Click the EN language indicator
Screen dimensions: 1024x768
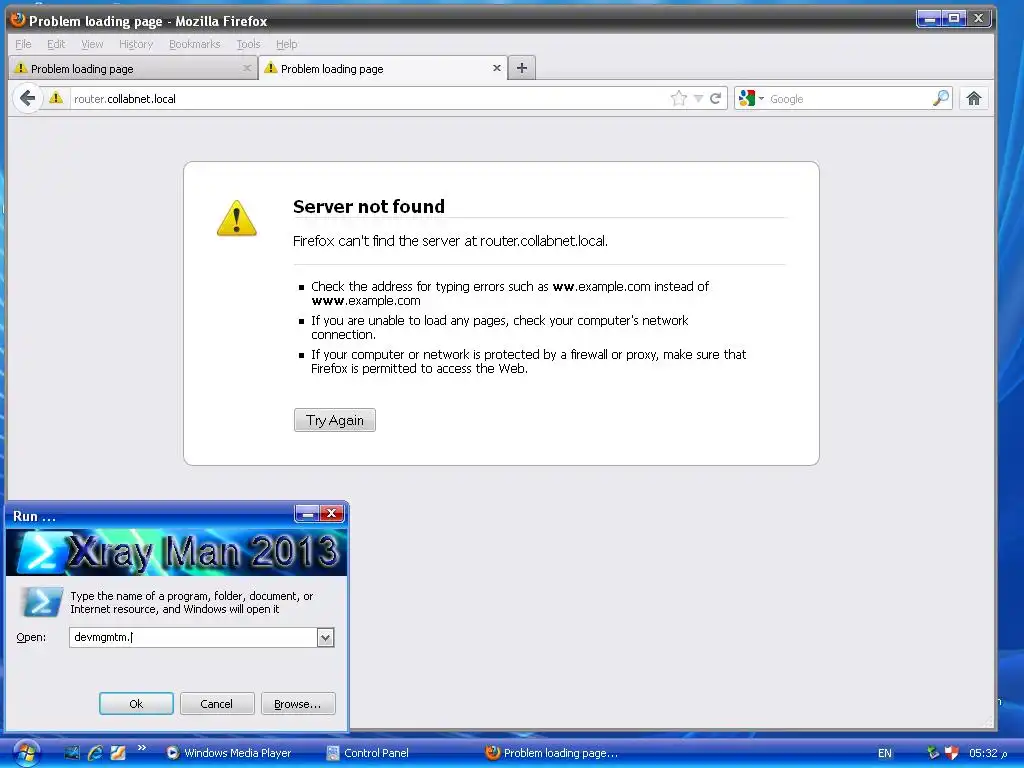pos(884,753)
